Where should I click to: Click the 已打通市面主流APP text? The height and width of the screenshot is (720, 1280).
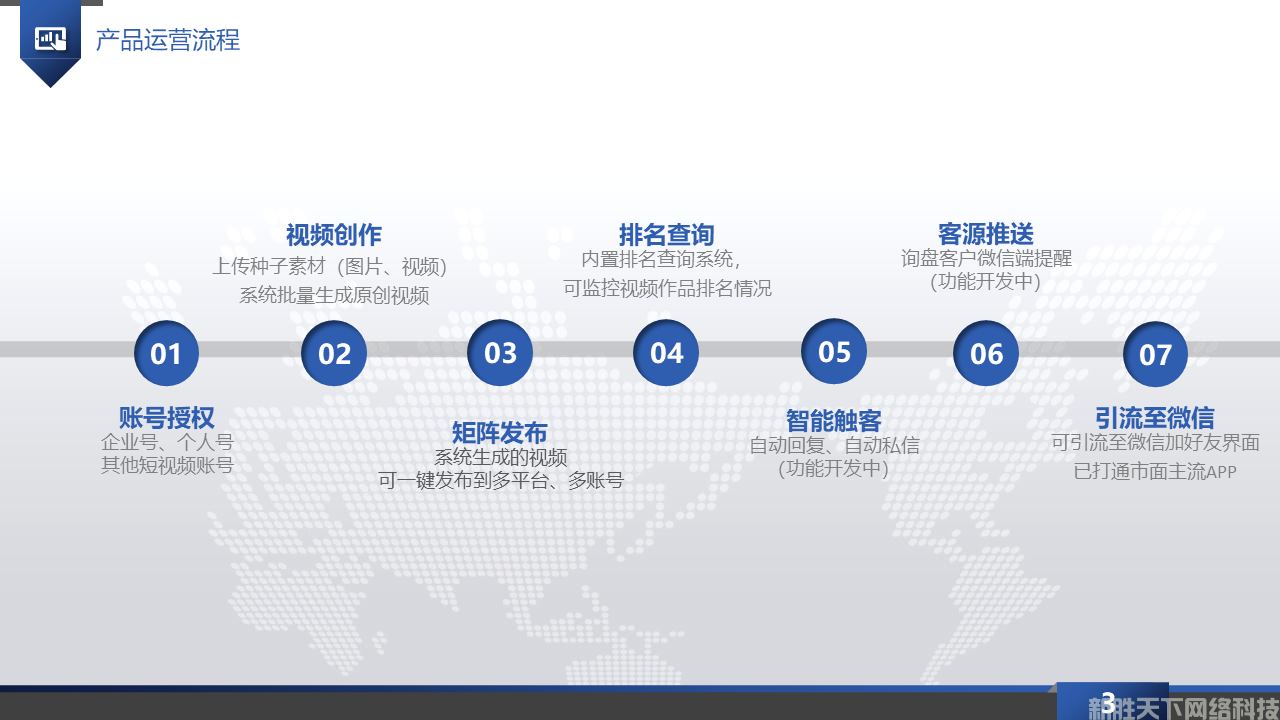click(x=1154, y=471)
